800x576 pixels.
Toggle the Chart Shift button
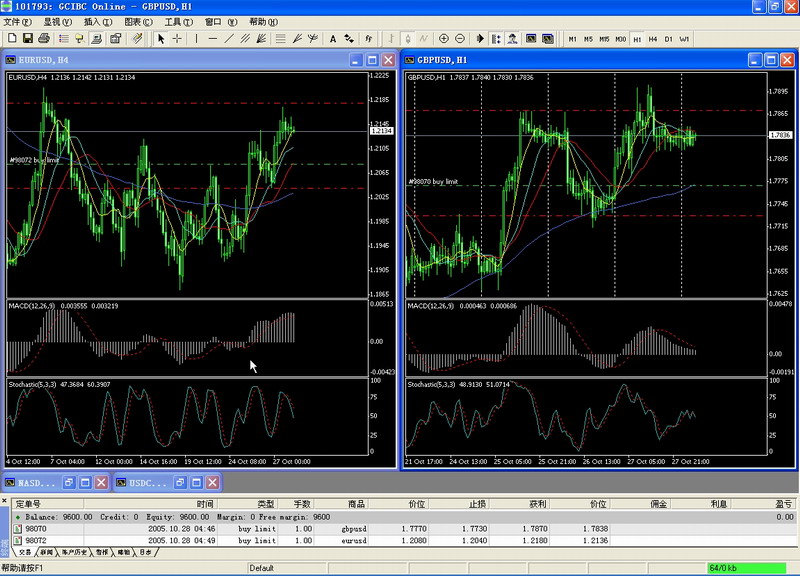pos(496,39)
